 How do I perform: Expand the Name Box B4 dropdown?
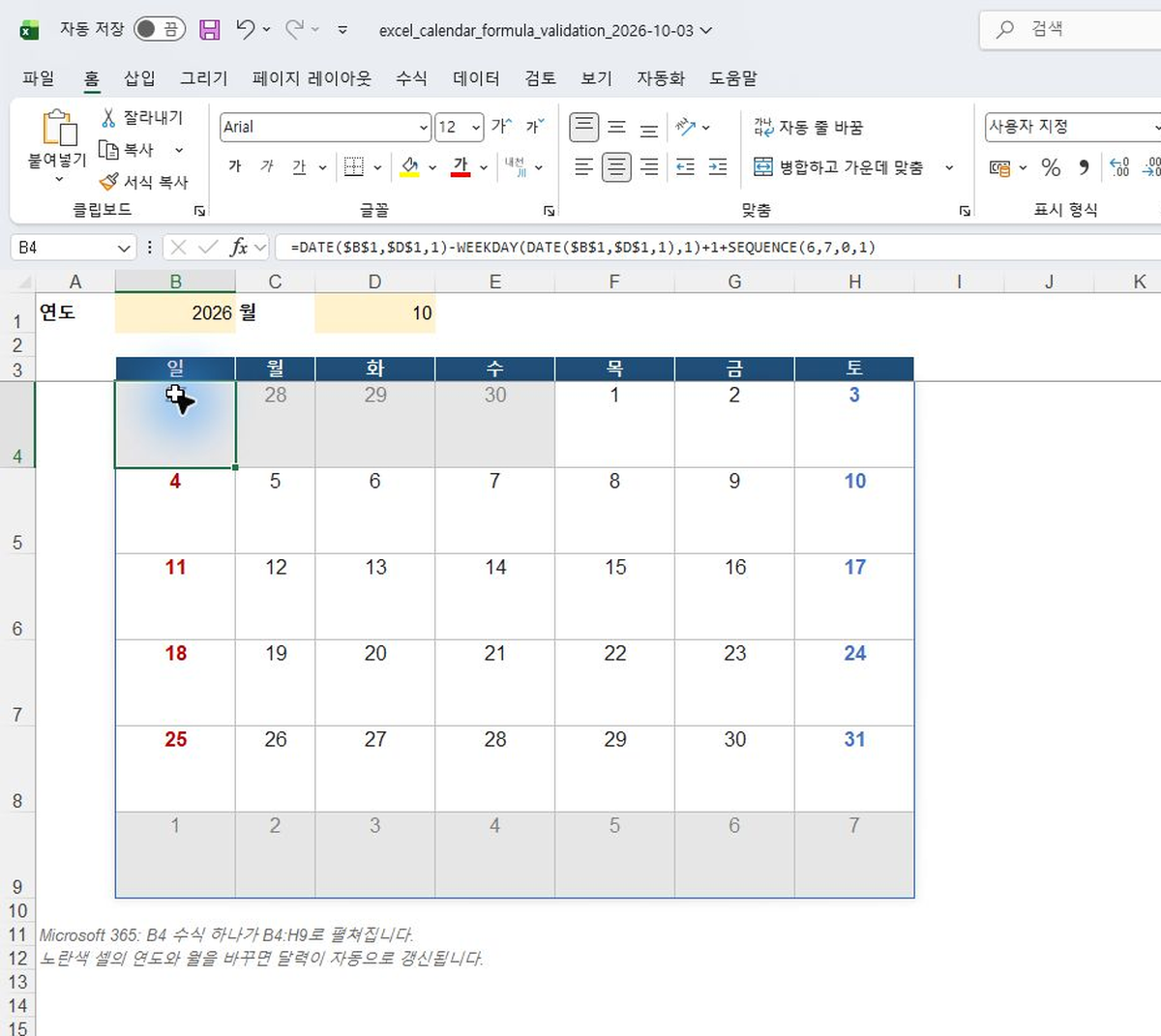[124, 248]
